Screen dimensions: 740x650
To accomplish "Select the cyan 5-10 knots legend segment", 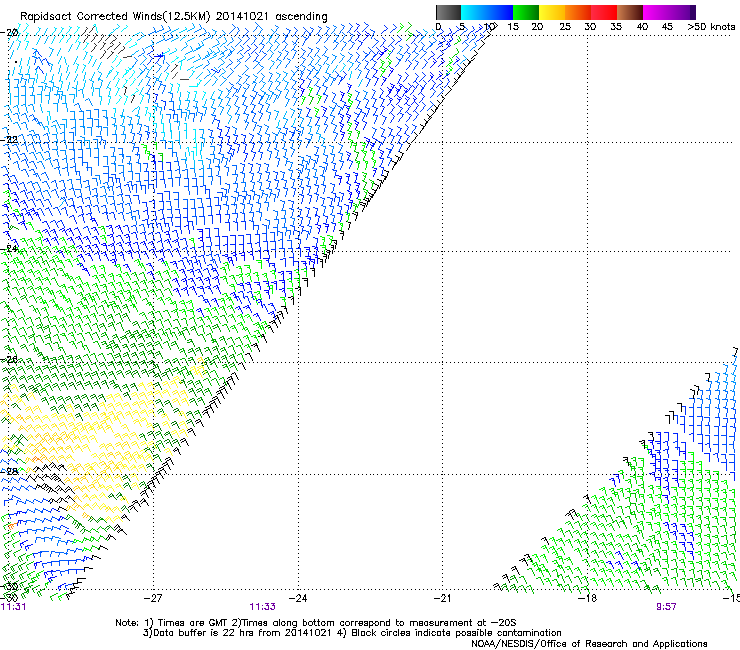I will tap(473, 12).
